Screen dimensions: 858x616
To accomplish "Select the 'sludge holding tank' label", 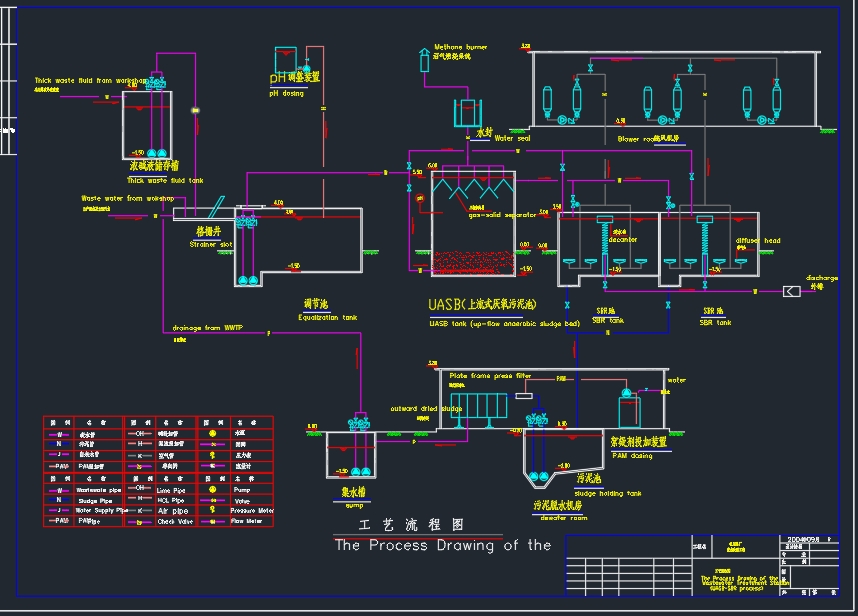I will click(x=607, y=493).
